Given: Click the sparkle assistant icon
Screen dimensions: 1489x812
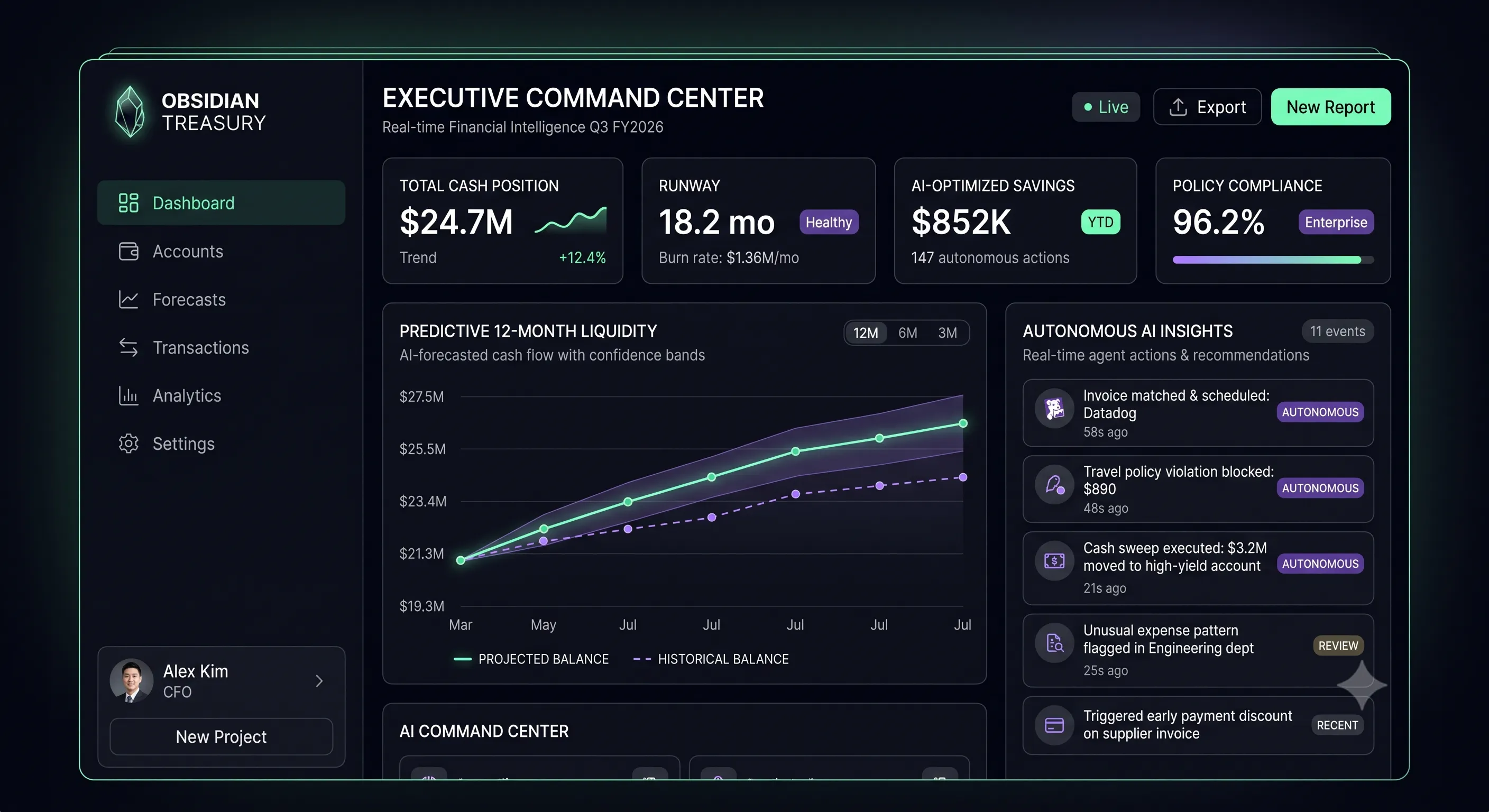Looking at the screenshot, I should coord(1362,686).
